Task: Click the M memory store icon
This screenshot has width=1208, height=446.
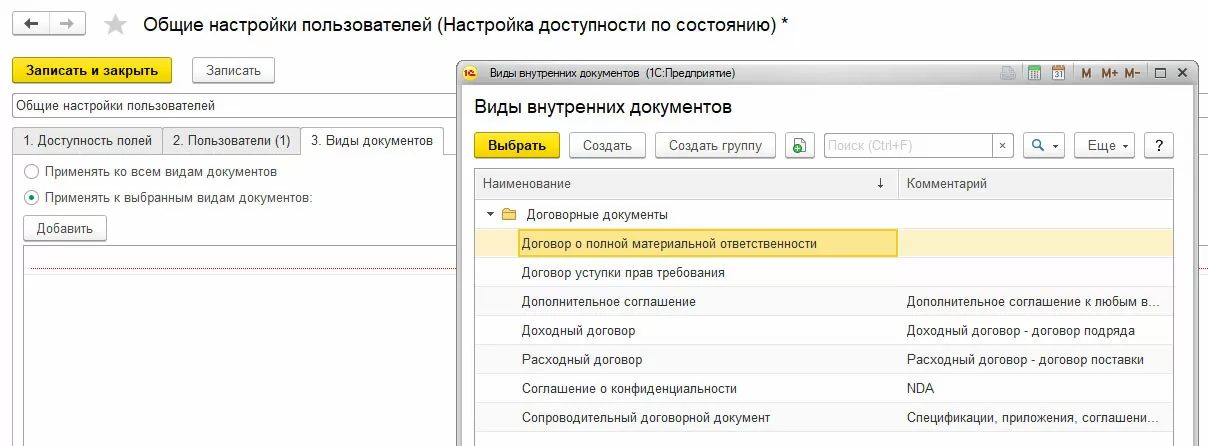Action: (x=1086, y=73)
